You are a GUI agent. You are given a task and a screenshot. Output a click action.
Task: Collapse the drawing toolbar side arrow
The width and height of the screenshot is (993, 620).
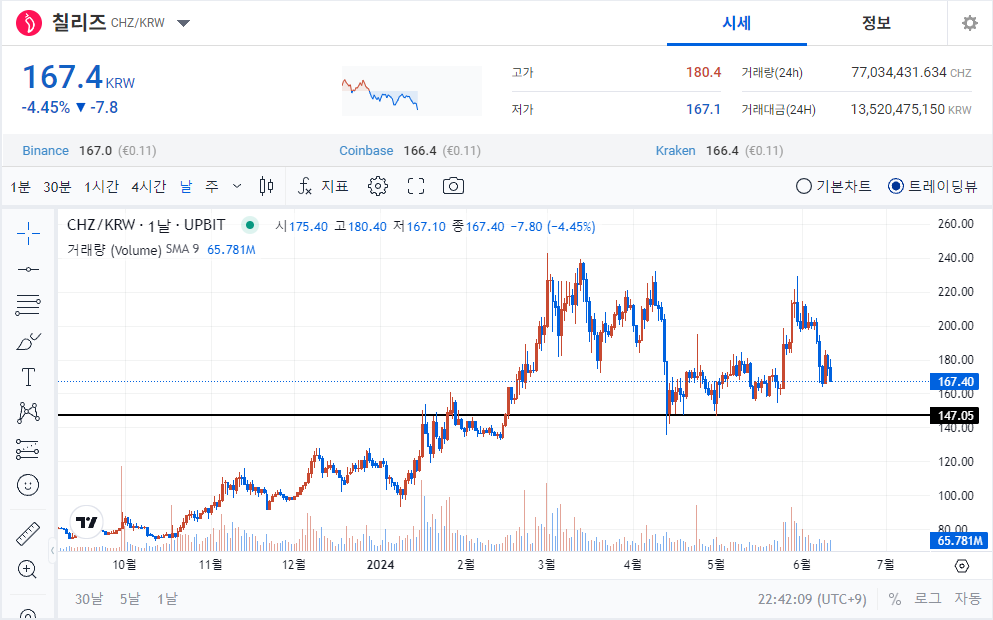point(53,550)
